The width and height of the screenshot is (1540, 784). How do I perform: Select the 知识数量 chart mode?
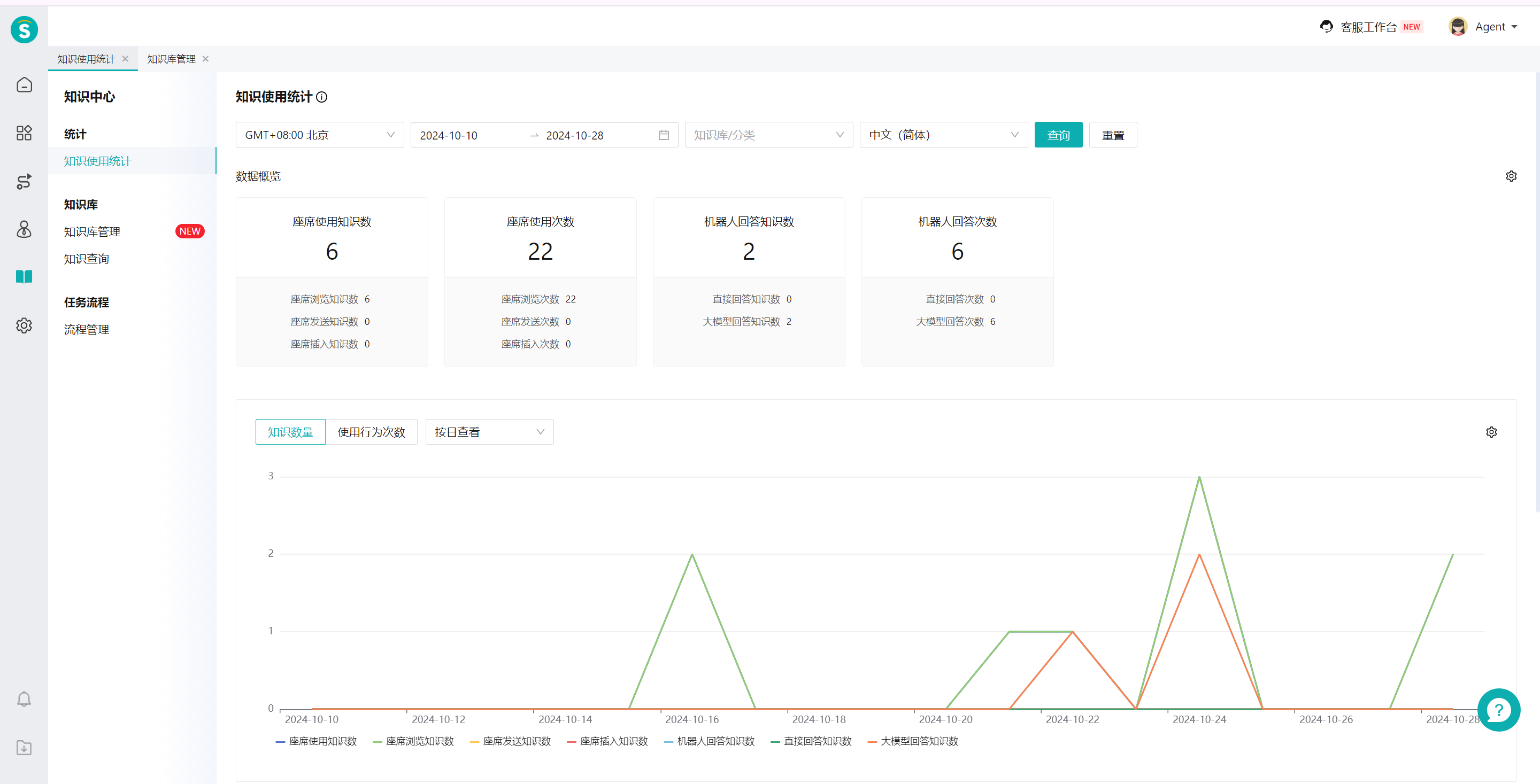click(x=290, y=432)
